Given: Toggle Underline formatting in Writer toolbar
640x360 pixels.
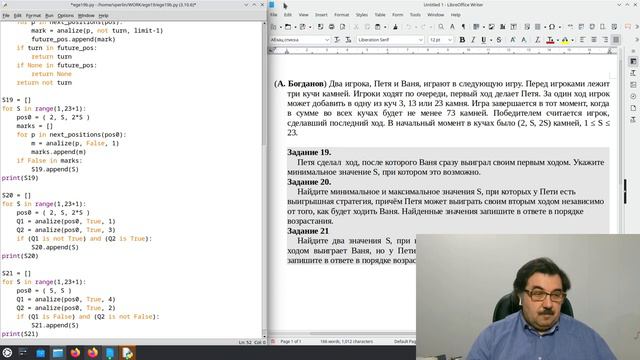Looking at the screenshot, I should coord(483,40).
